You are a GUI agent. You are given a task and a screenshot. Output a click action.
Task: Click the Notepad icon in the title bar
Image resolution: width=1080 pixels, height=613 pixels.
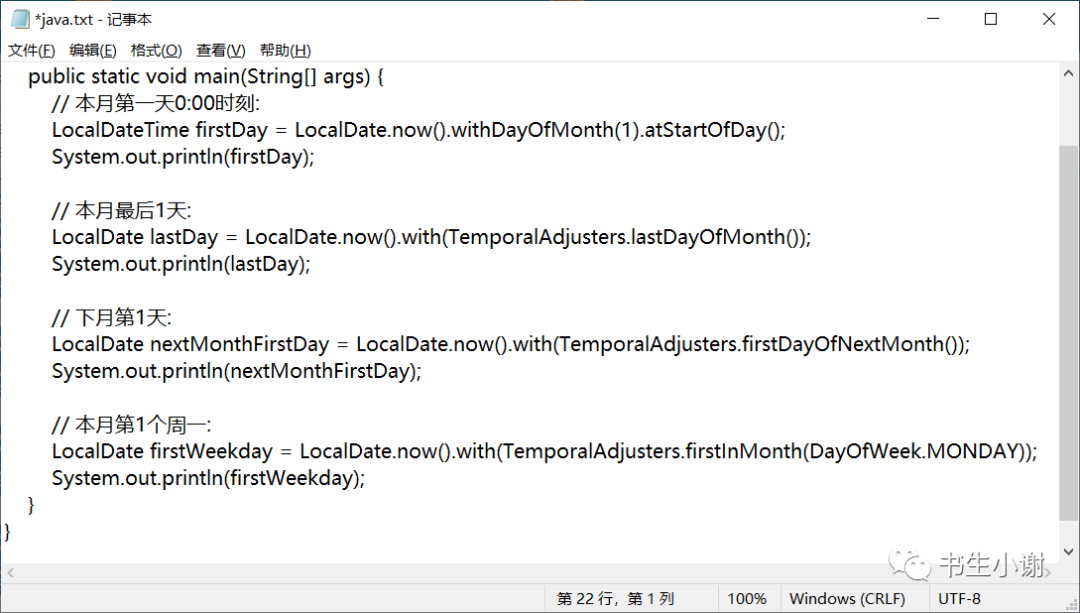click(x=18, y=18)
